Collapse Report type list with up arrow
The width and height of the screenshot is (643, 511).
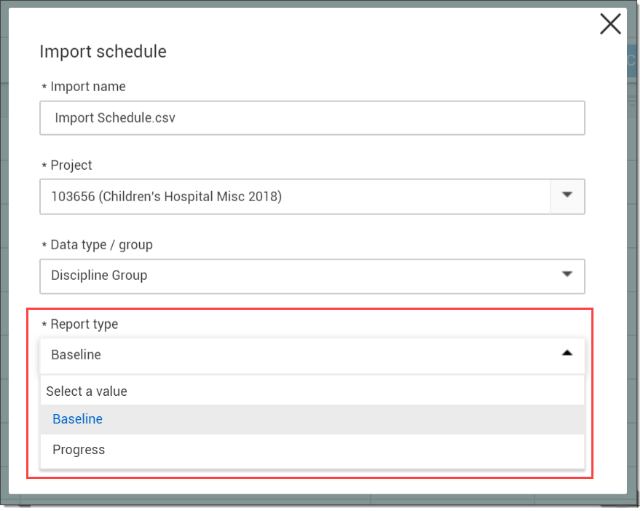[567, 354]
